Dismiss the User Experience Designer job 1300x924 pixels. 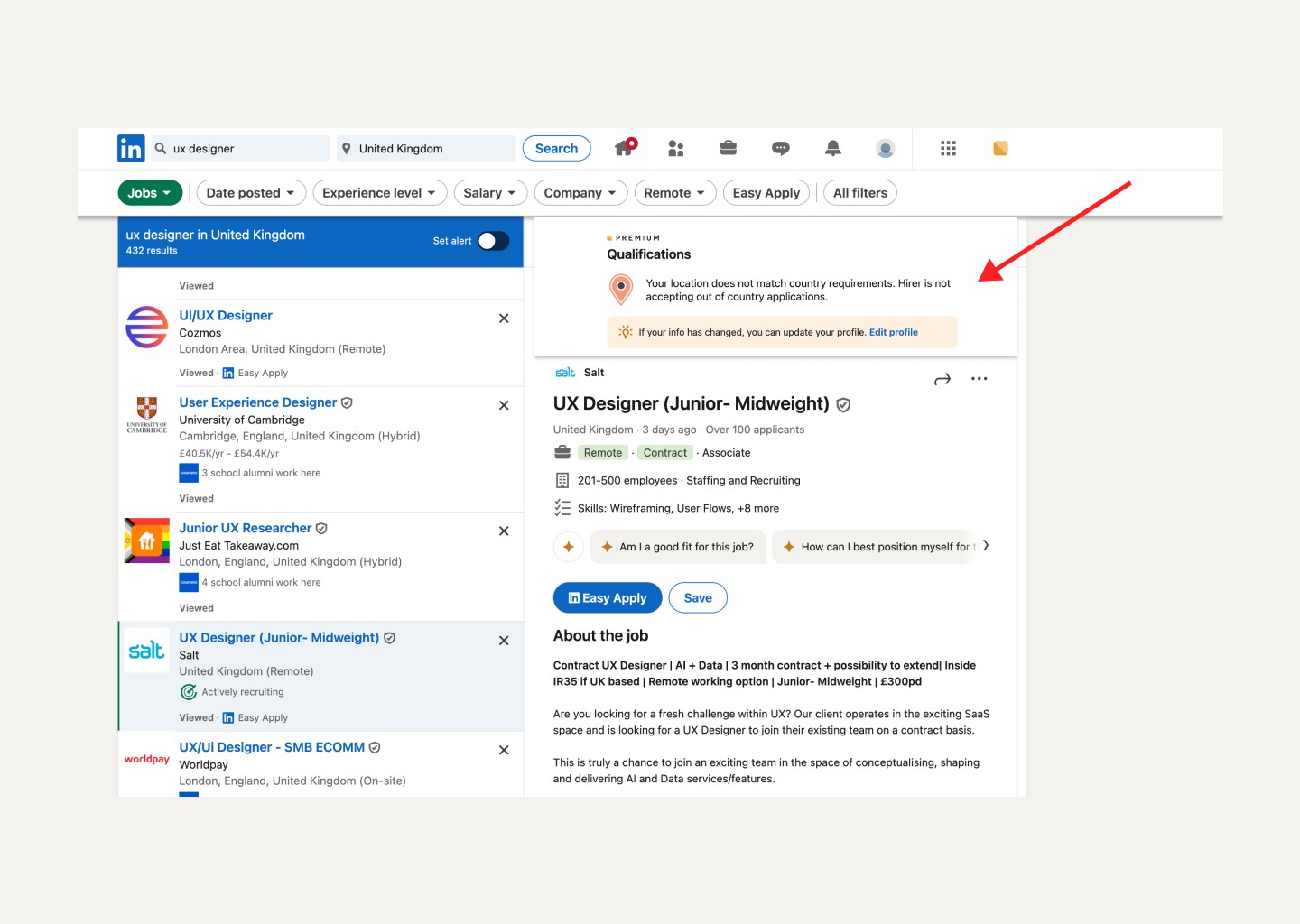pos(504,405)
